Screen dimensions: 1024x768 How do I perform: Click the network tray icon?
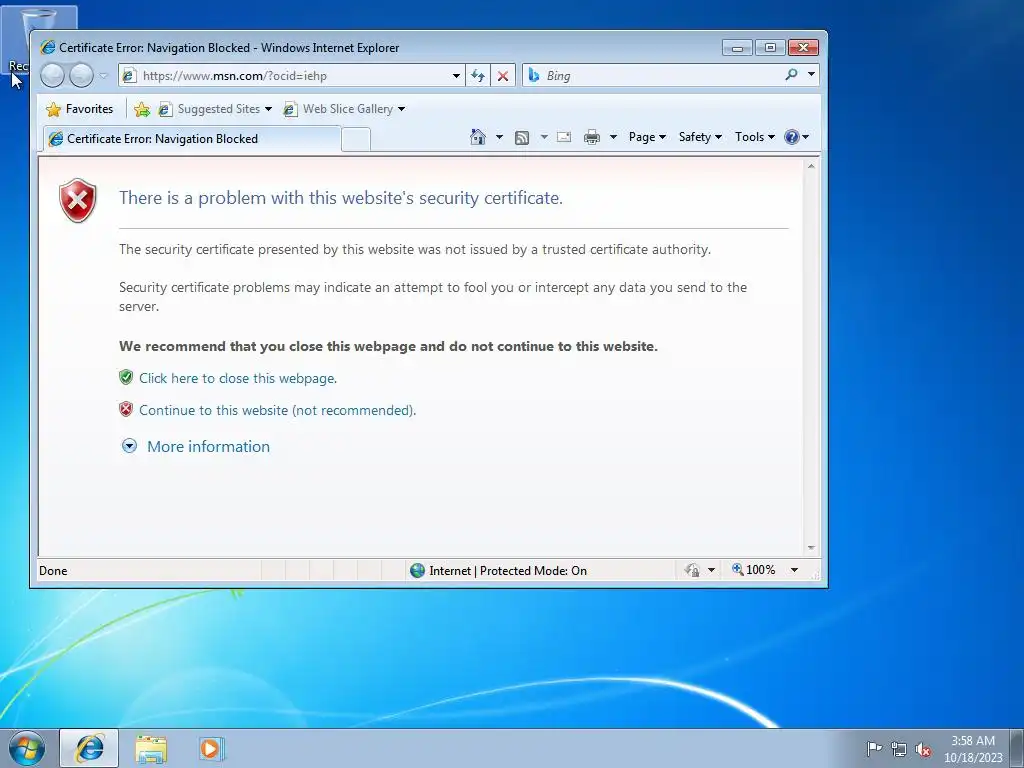point(899,749)
